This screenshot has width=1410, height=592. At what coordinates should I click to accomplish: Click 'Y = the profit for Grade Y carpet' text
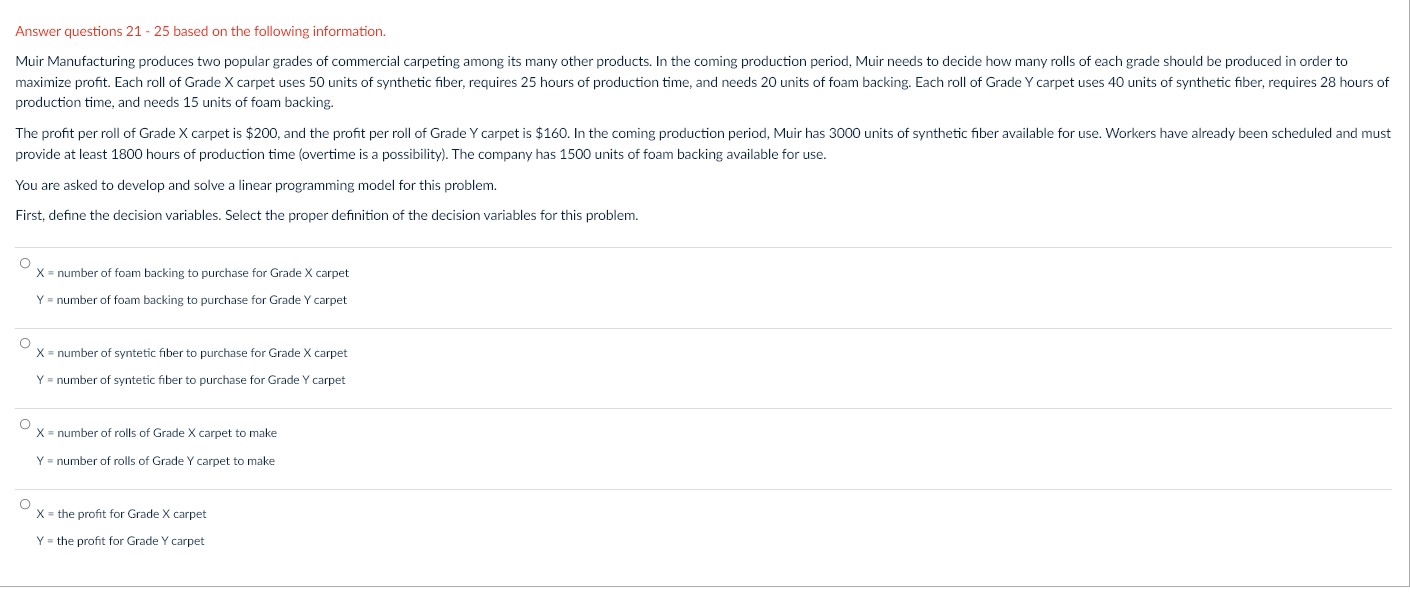coord(120,541)
